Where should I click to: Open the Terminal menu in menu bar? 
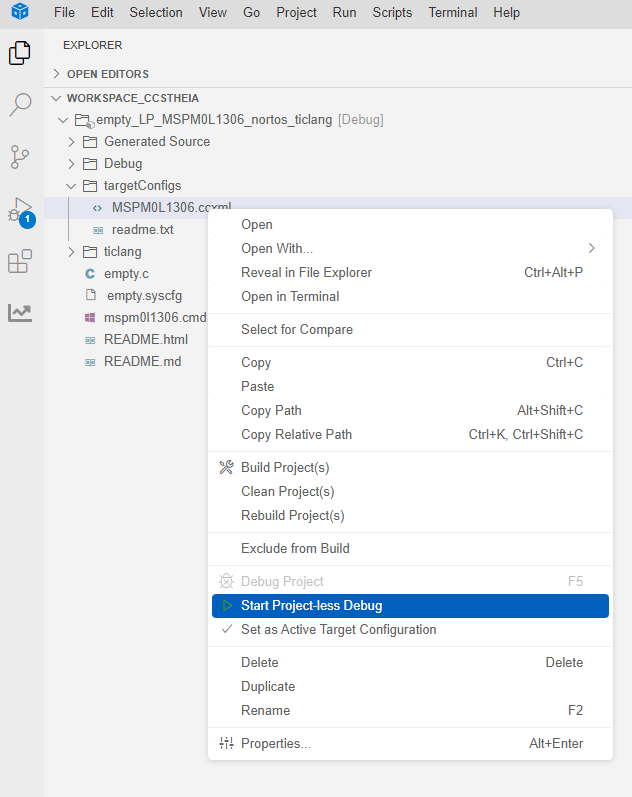[452, 13]
